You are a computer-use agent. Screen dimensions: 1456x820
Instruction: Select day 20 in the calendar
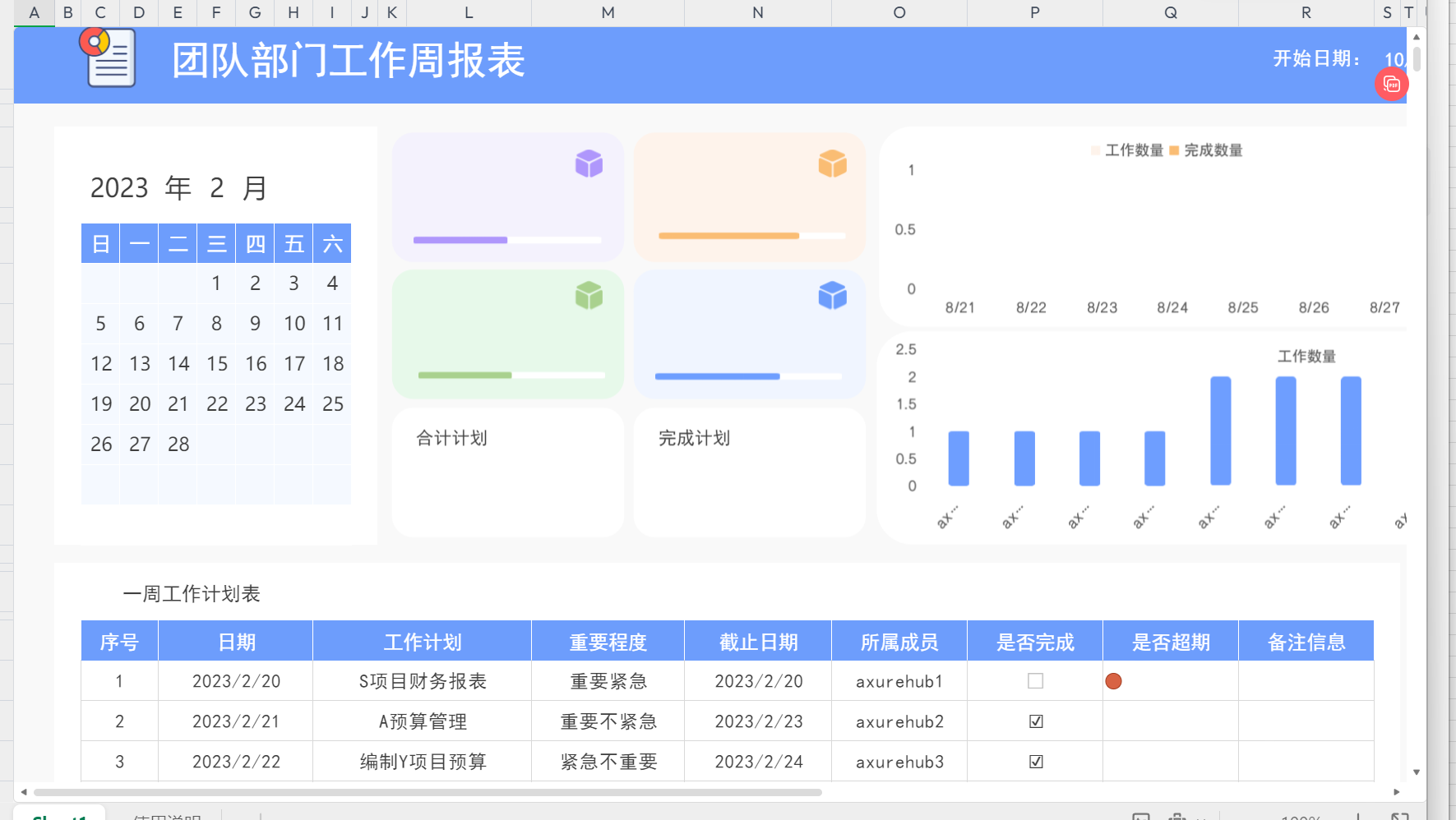click(x=140, y=403)
